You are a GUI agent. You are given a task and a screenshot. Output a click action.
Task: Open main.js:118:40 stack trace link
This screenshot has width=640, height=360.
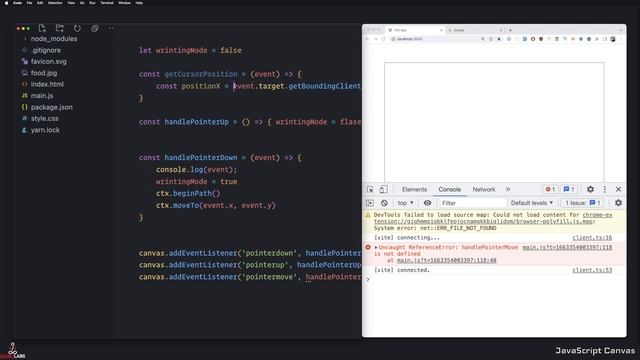tap(447, 260)
